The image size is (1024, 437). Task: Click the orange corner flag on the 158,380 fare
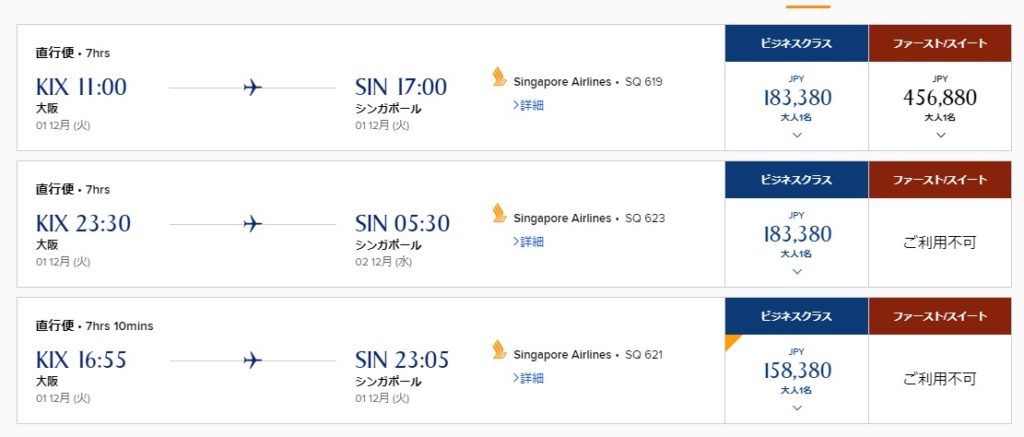pyautogui.click(x=731, y=341)
